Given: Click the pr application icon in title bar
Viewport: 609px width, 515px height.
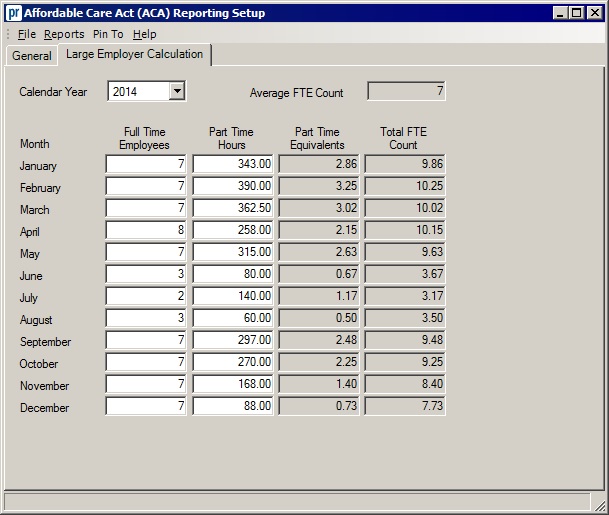Looking at the screenshot, I should pos(14,13).
